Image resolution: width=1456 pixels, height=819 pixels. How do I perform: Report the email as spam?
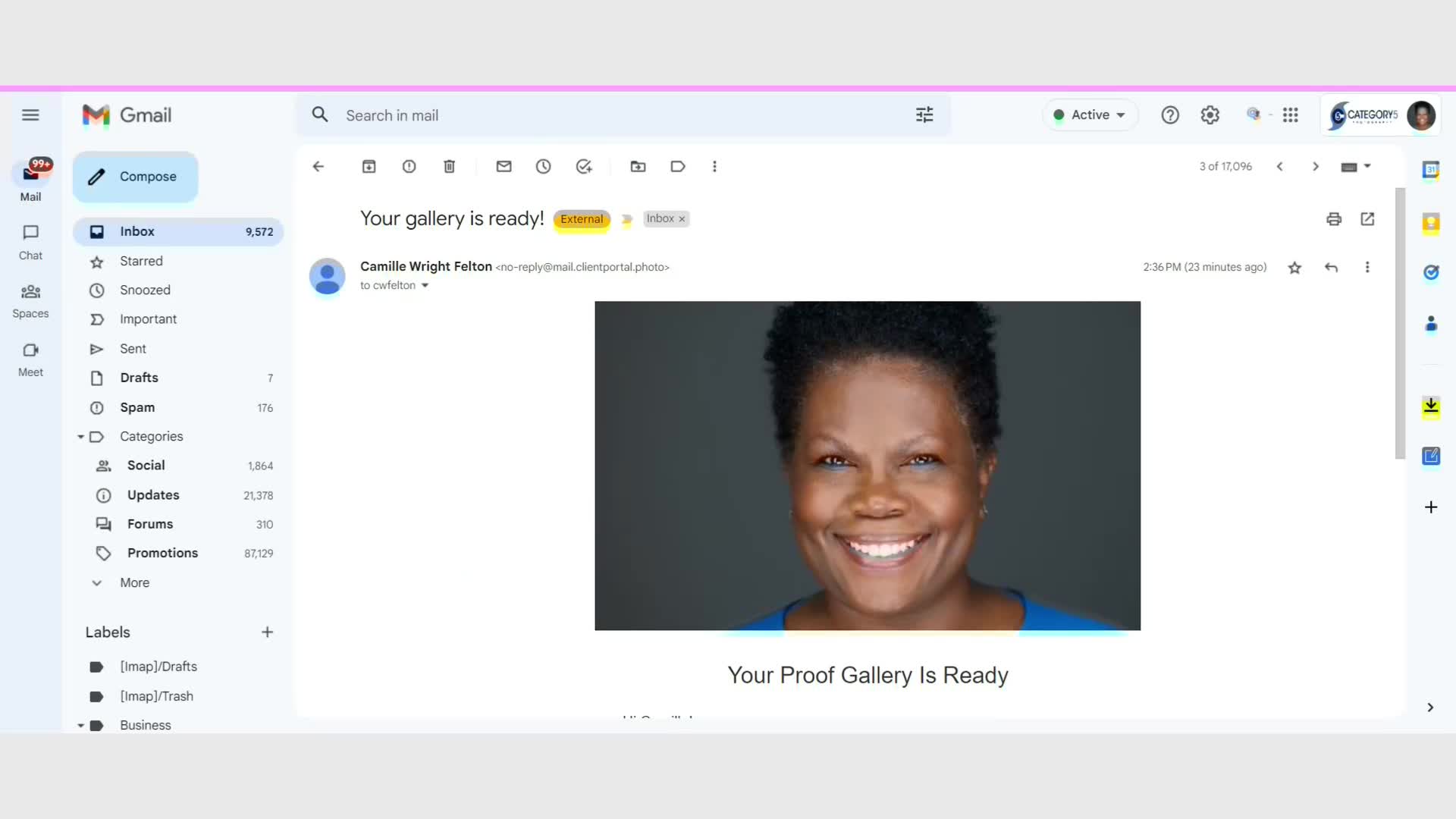[x=409, y=167]
